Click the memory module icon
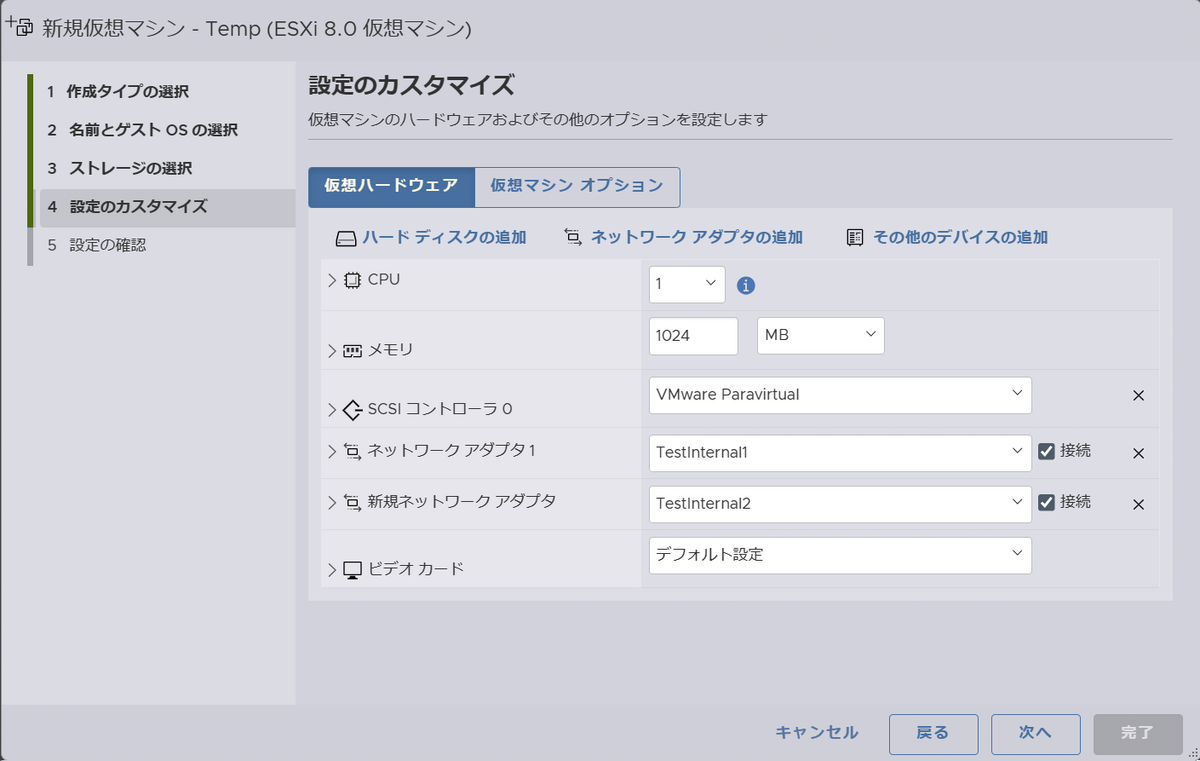 point(353,351)
